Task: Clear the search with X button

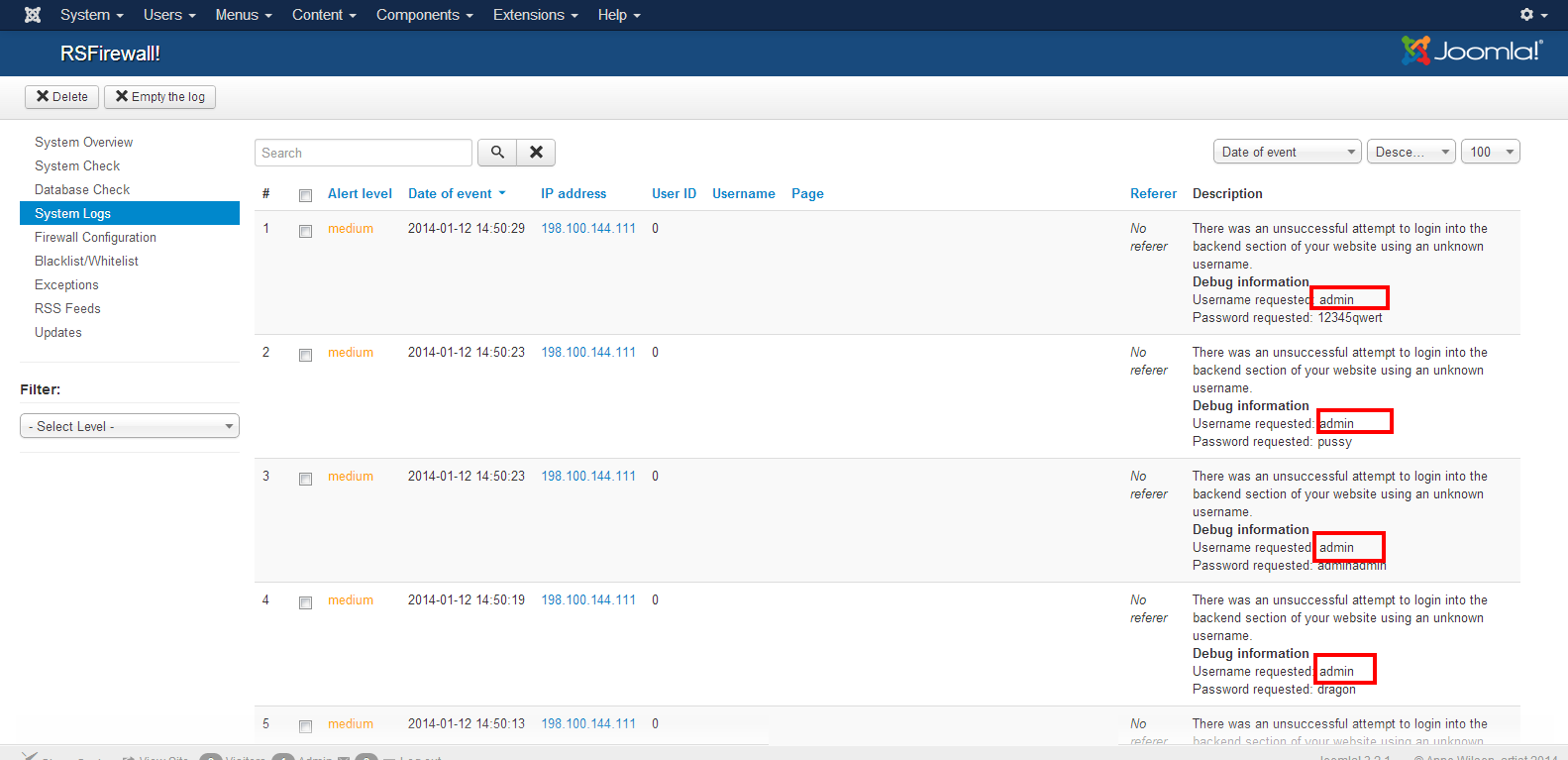Action: (x=536, y=153)
